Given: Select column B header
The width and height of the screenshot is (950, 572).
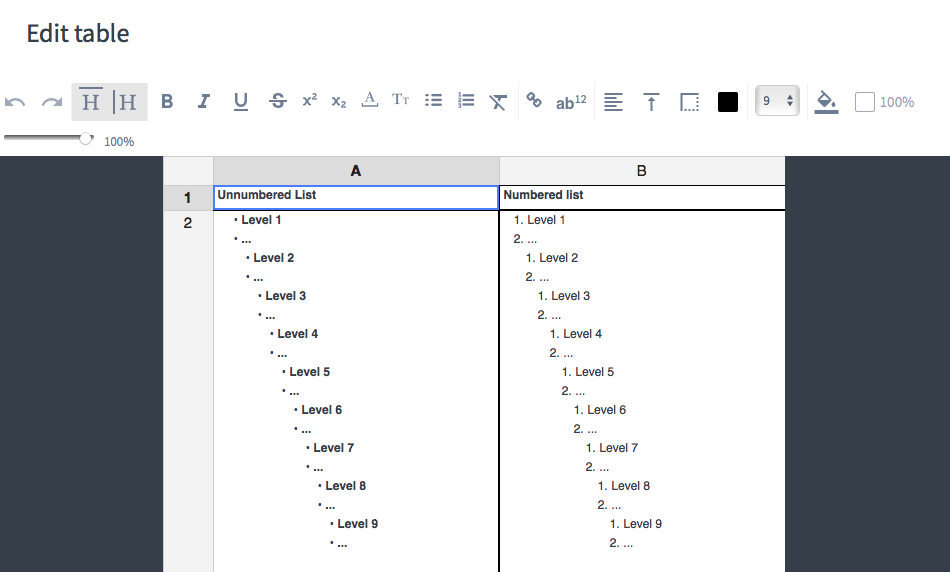Looking at the screenshot, I should point(642,171).
